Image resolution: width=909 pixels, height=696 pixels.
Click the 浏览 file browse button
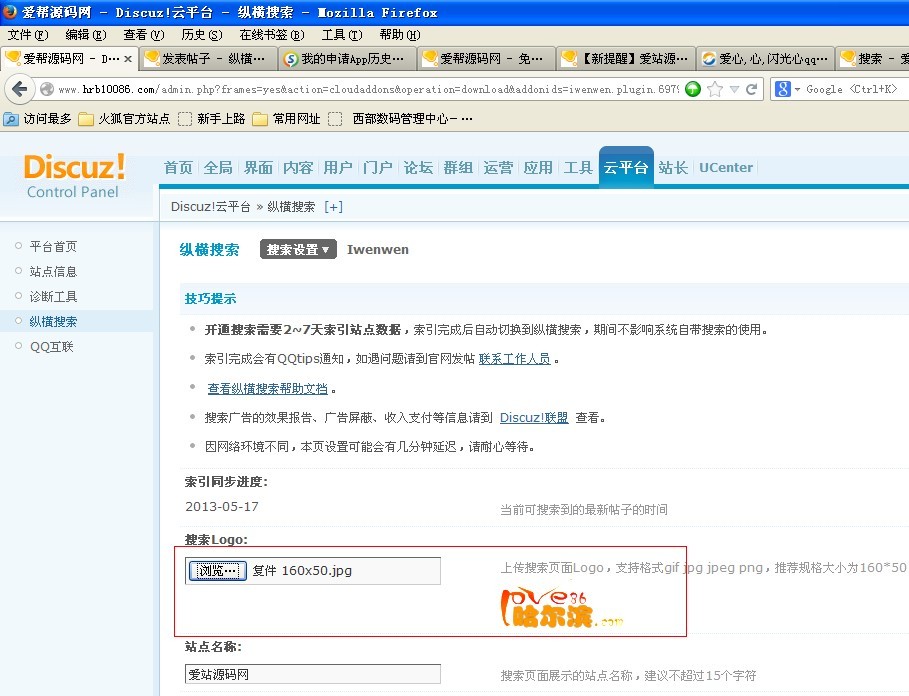point(218,571)
